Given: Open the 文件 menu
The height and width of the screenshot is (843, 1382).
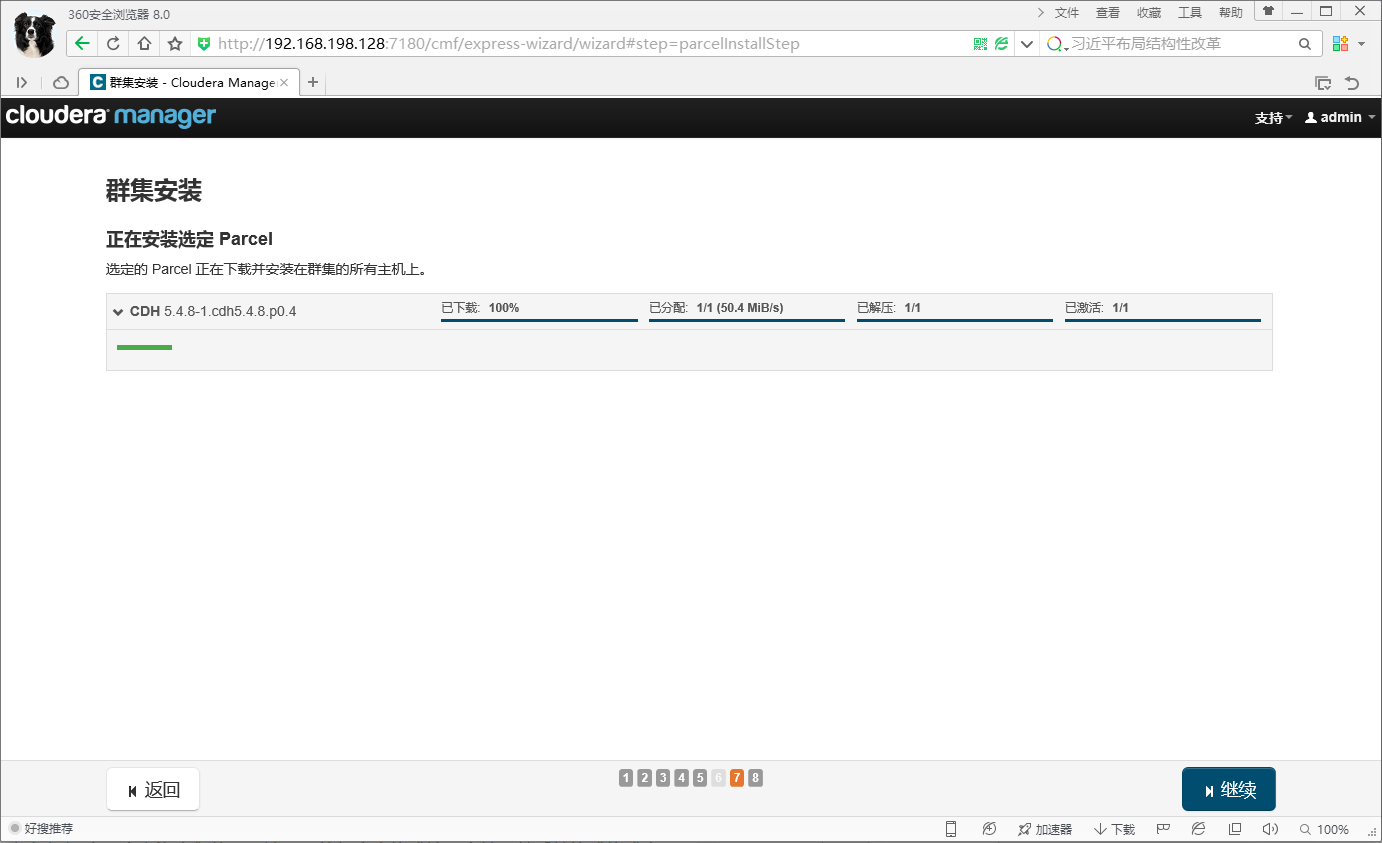Looking at the screenshot, I should (x=1067, y=13).
